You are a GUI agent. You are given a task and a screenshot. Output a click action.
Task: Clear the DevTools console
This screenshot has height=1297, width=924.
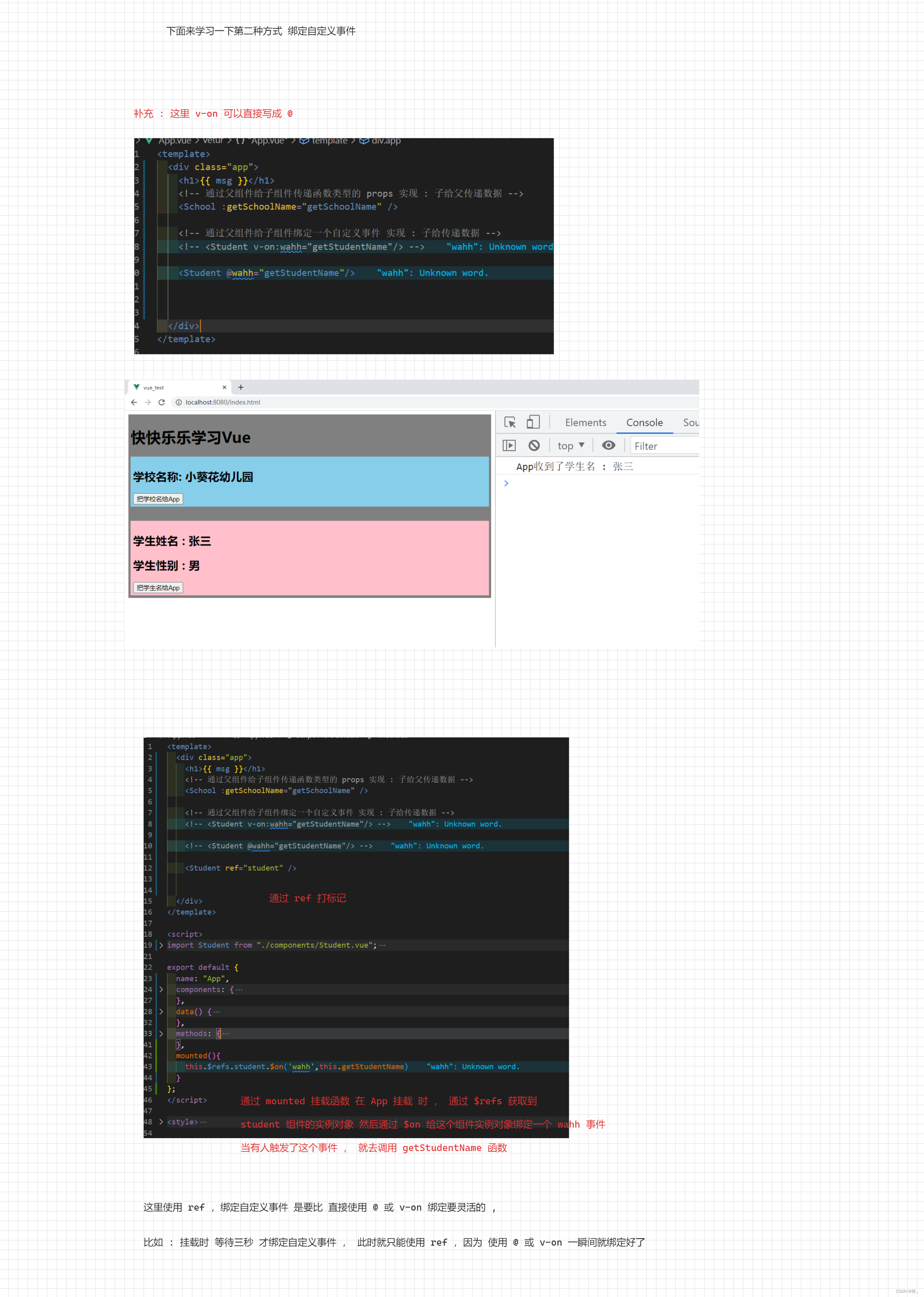(534, 445)
